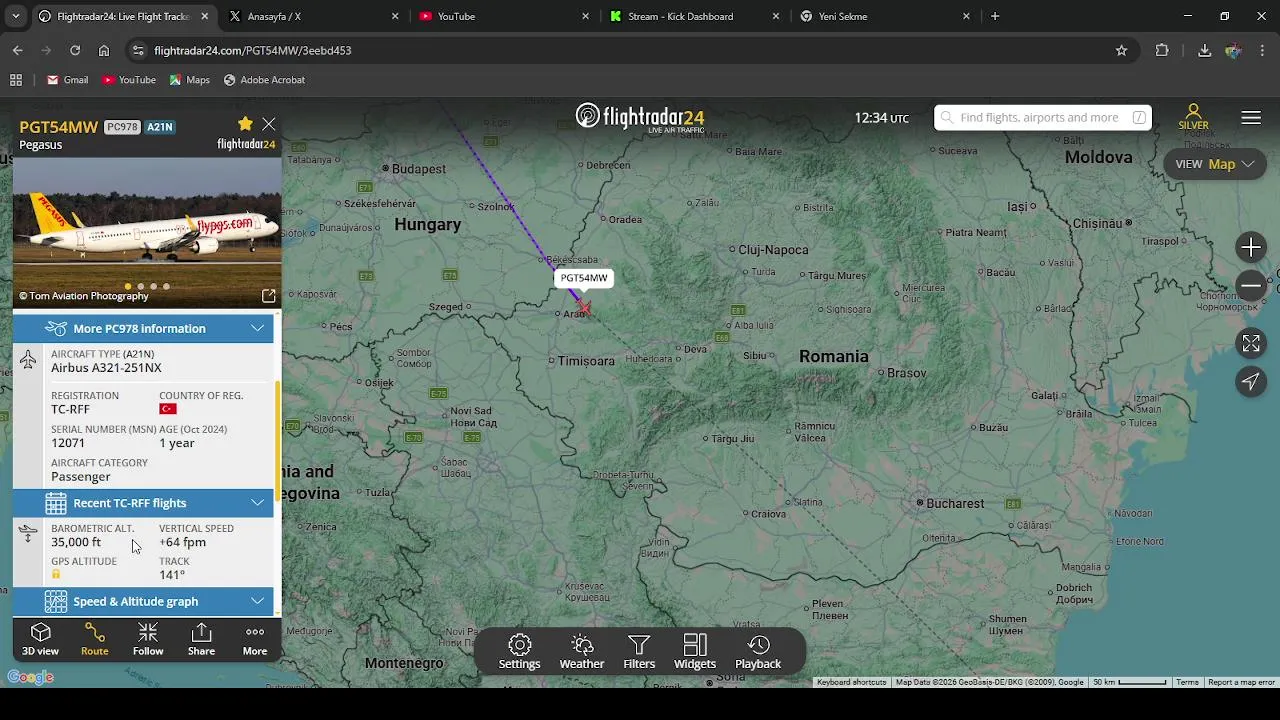Click the Follow aircraft icon
The height and width of the screenshot is (720, 1280).
pos(148,640)
